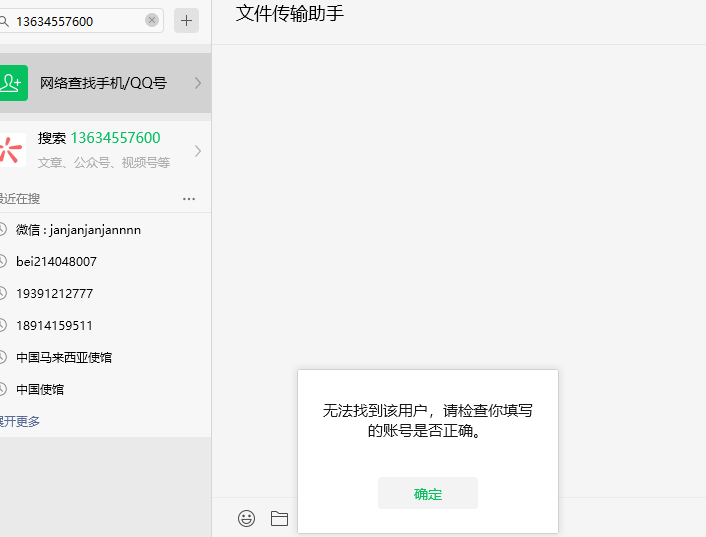Select recent search 中国使馆
Viewport: 706px width, 537px height.
[105, 389]
